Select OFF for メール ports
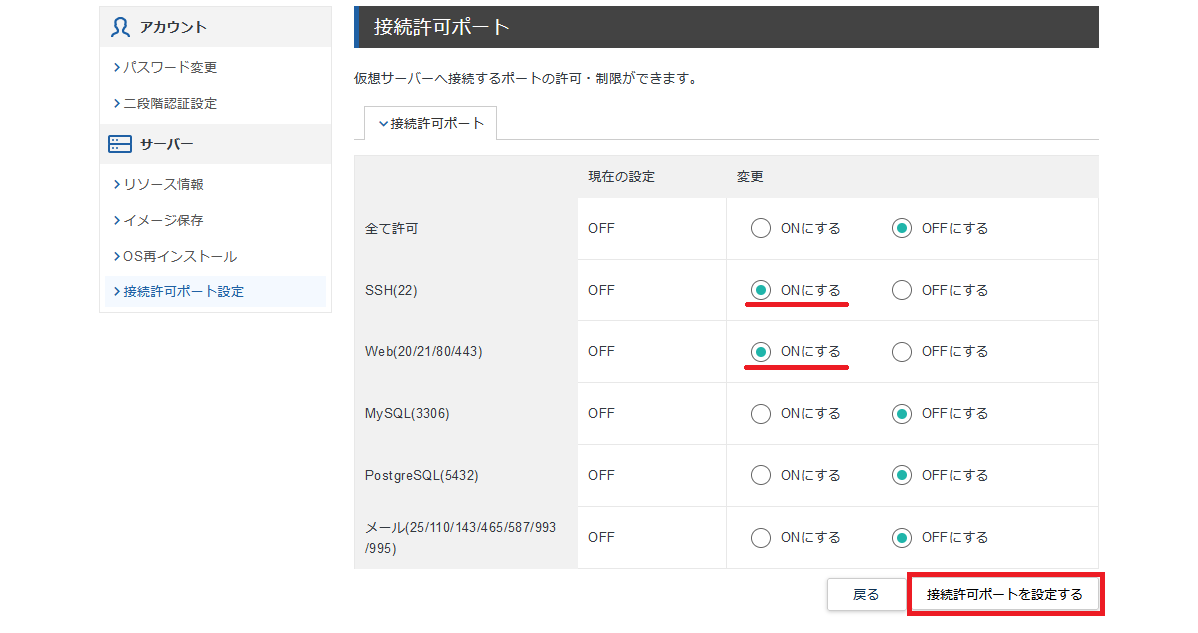1198x633 pixels. click(x=902, y=537)
